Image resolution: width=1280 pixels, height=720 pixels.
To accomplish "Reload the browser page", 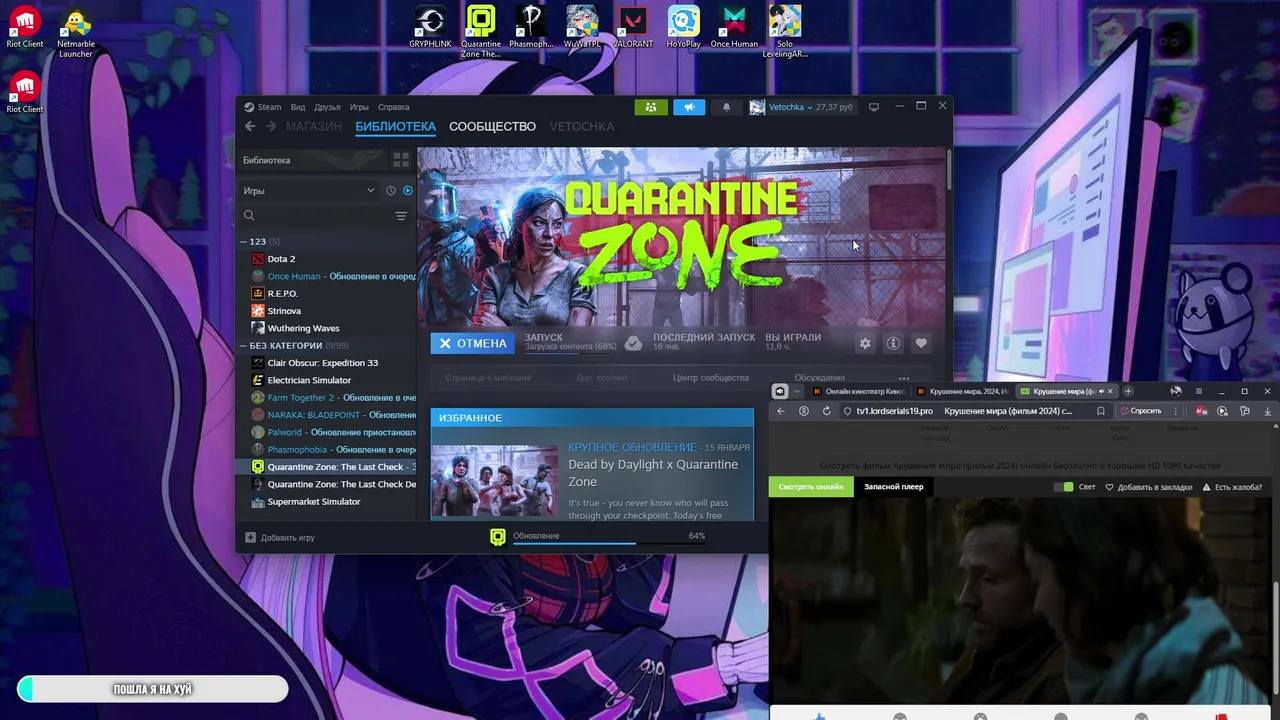I will (826, 411).
